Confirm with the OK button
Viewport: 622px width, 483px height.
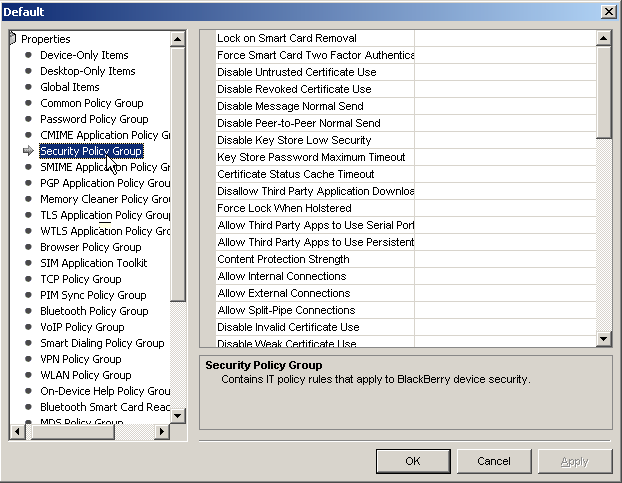(x=413, y=461)
